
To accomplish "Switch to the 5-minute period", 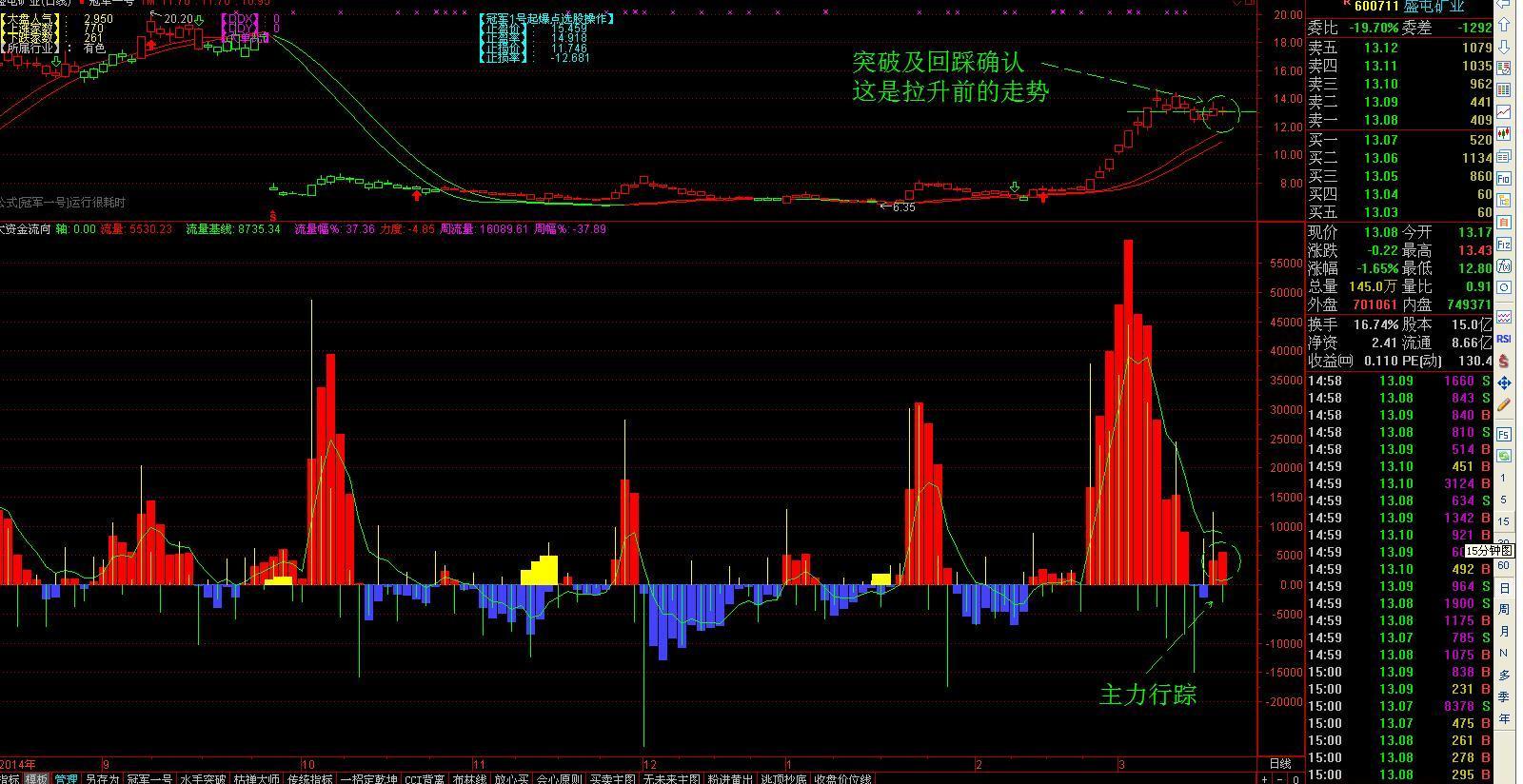I will pyautogui.click(x=1504, y=500).
